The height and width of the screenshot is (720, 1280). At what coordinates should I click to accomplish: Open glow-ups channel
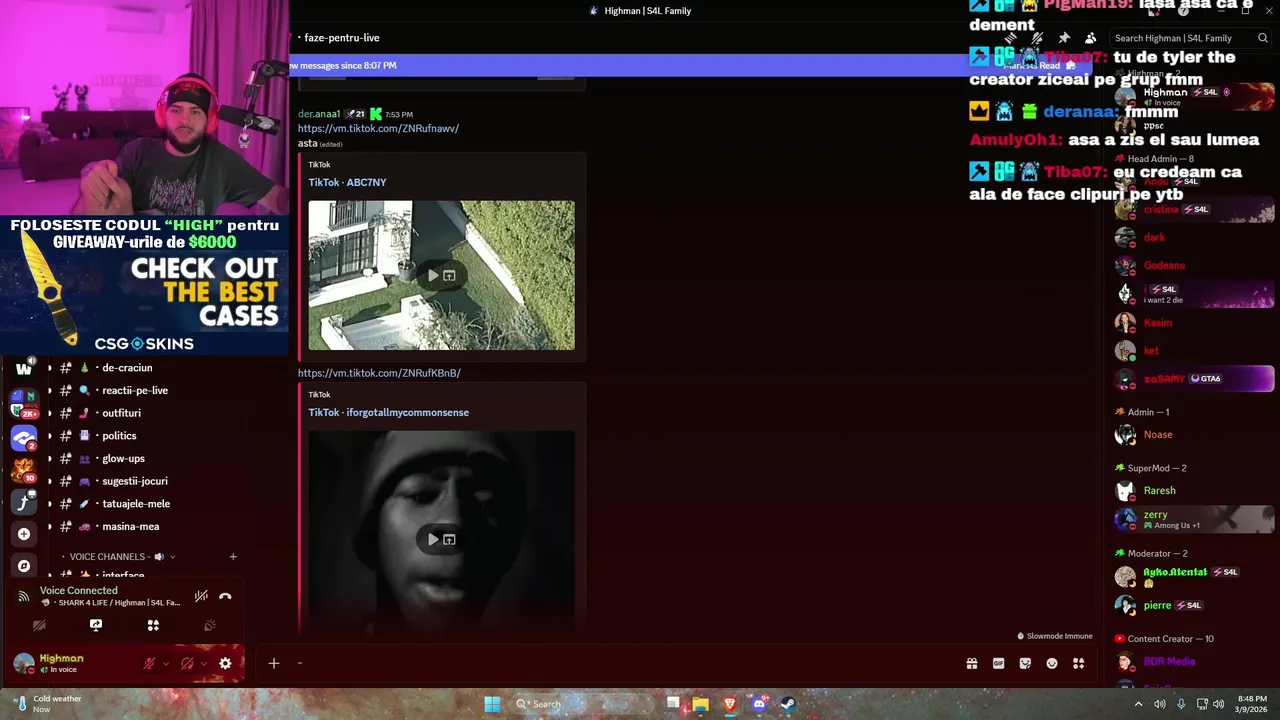[x=123, y=459]
